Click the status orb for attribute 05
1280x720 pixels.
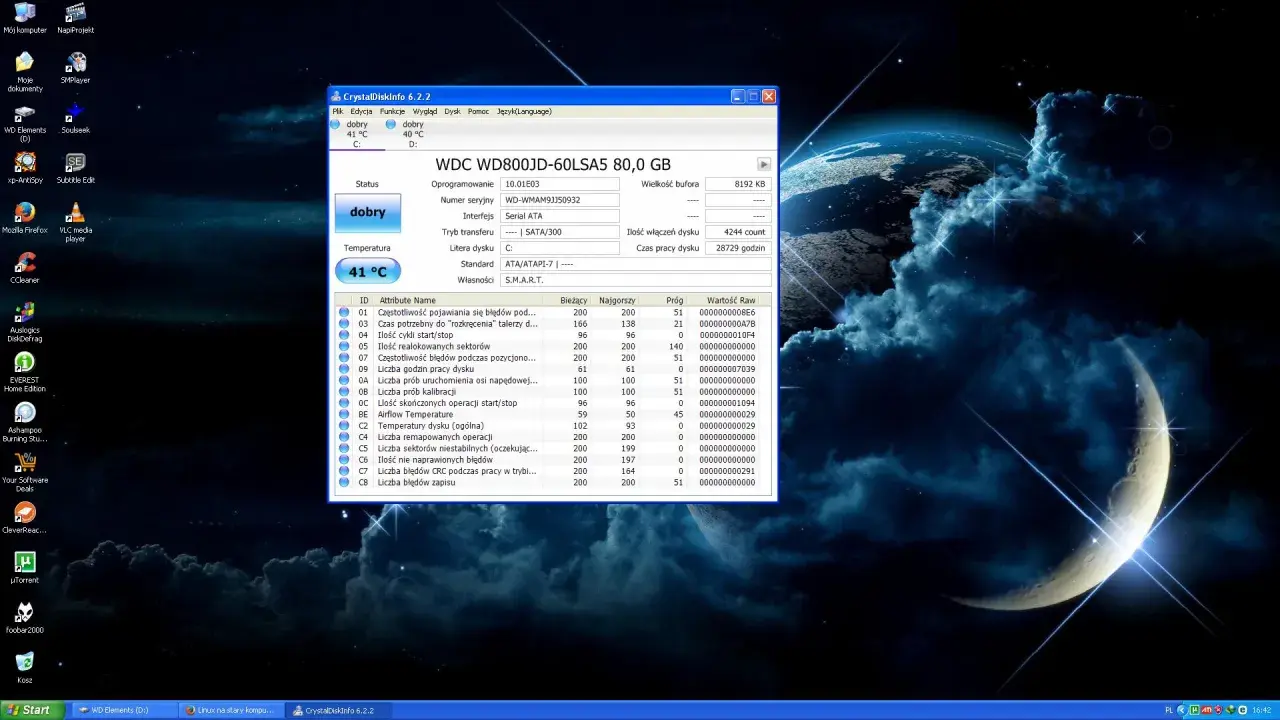344,346
